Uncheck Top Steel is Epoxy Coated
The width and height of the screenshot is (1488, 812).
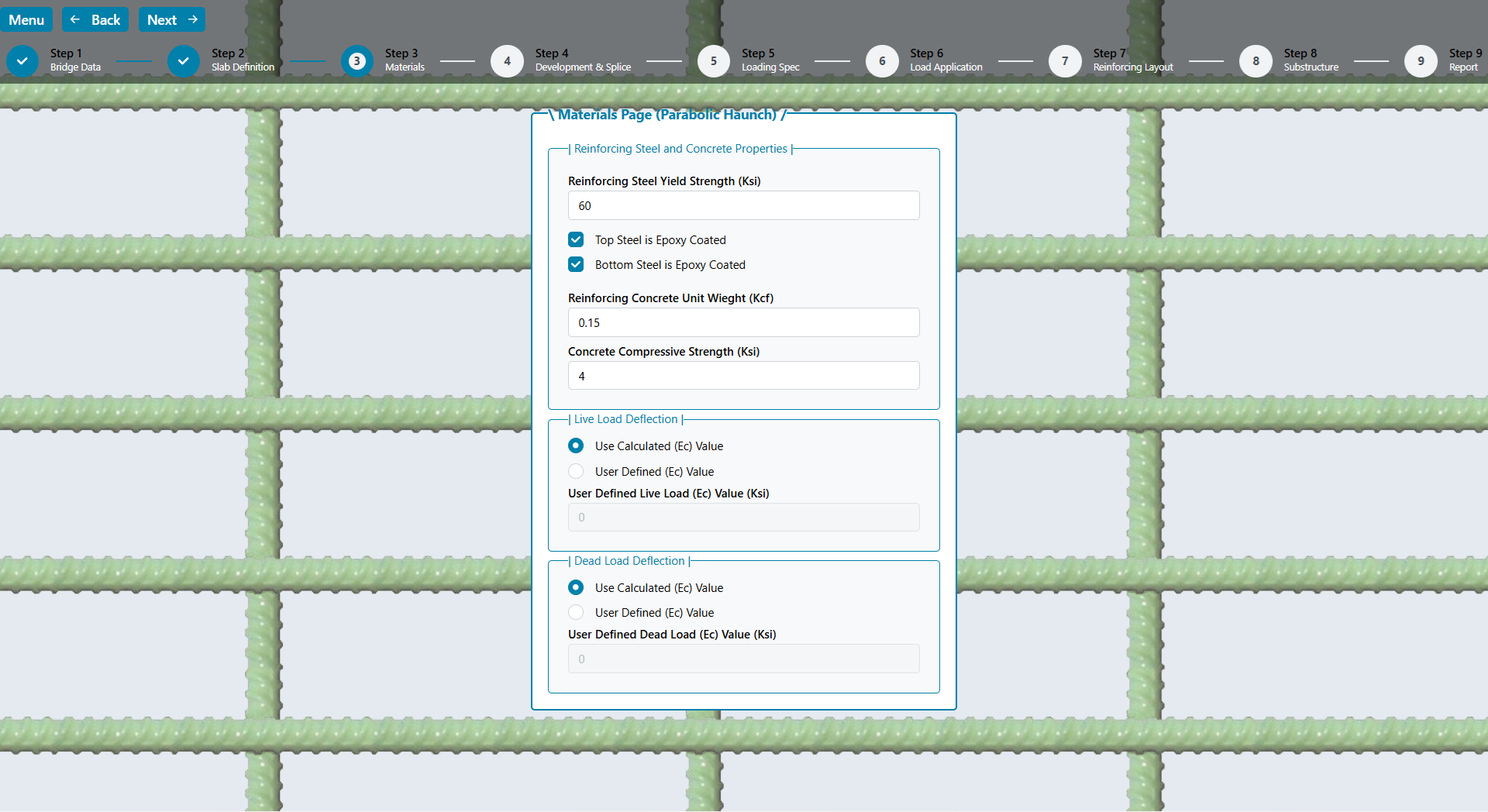pyautogui.click(x=576, y=240)
